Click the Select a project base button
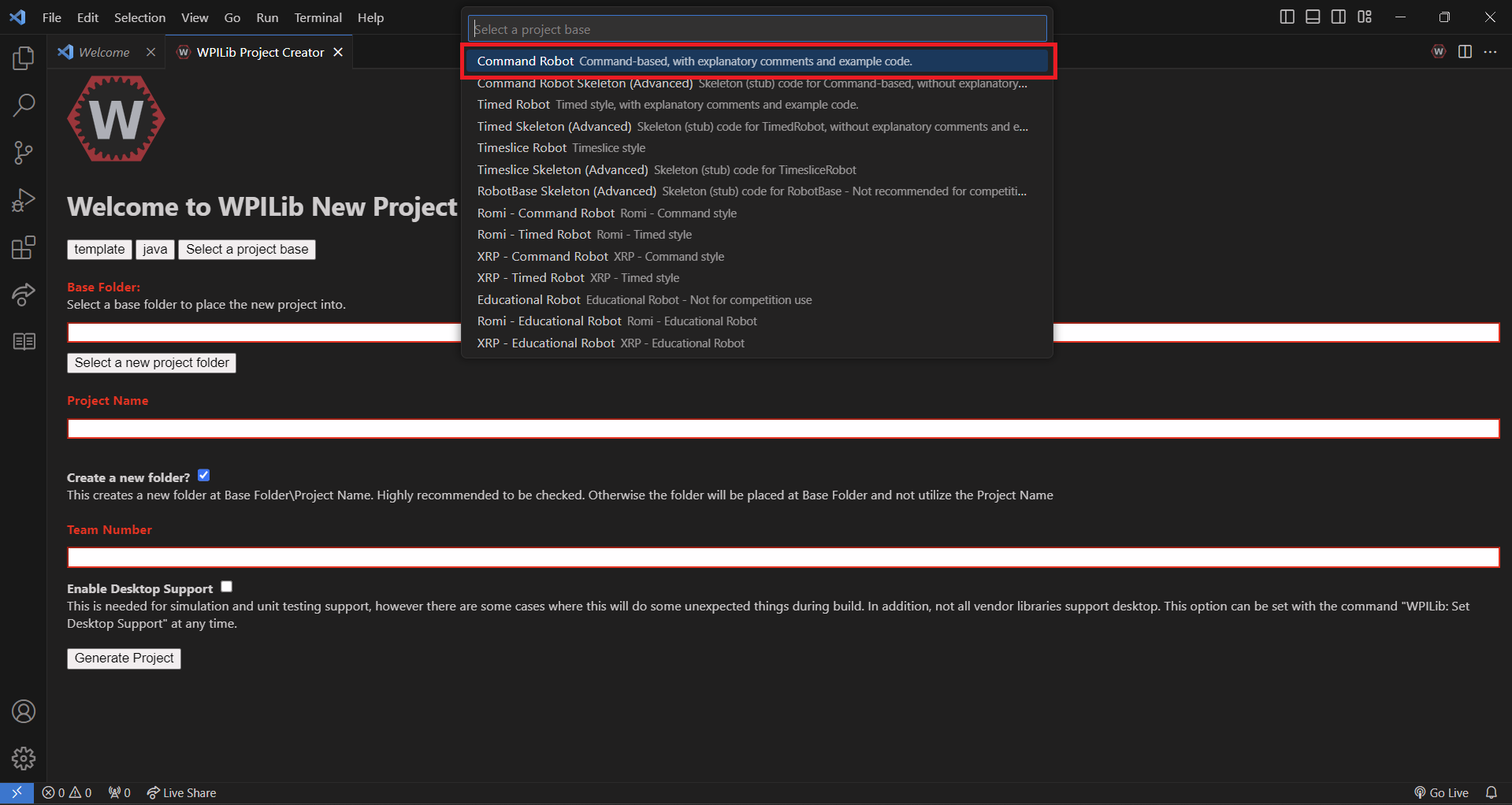Image resolution: width=1512 pixels, height=805 pixels. [247, 250]
